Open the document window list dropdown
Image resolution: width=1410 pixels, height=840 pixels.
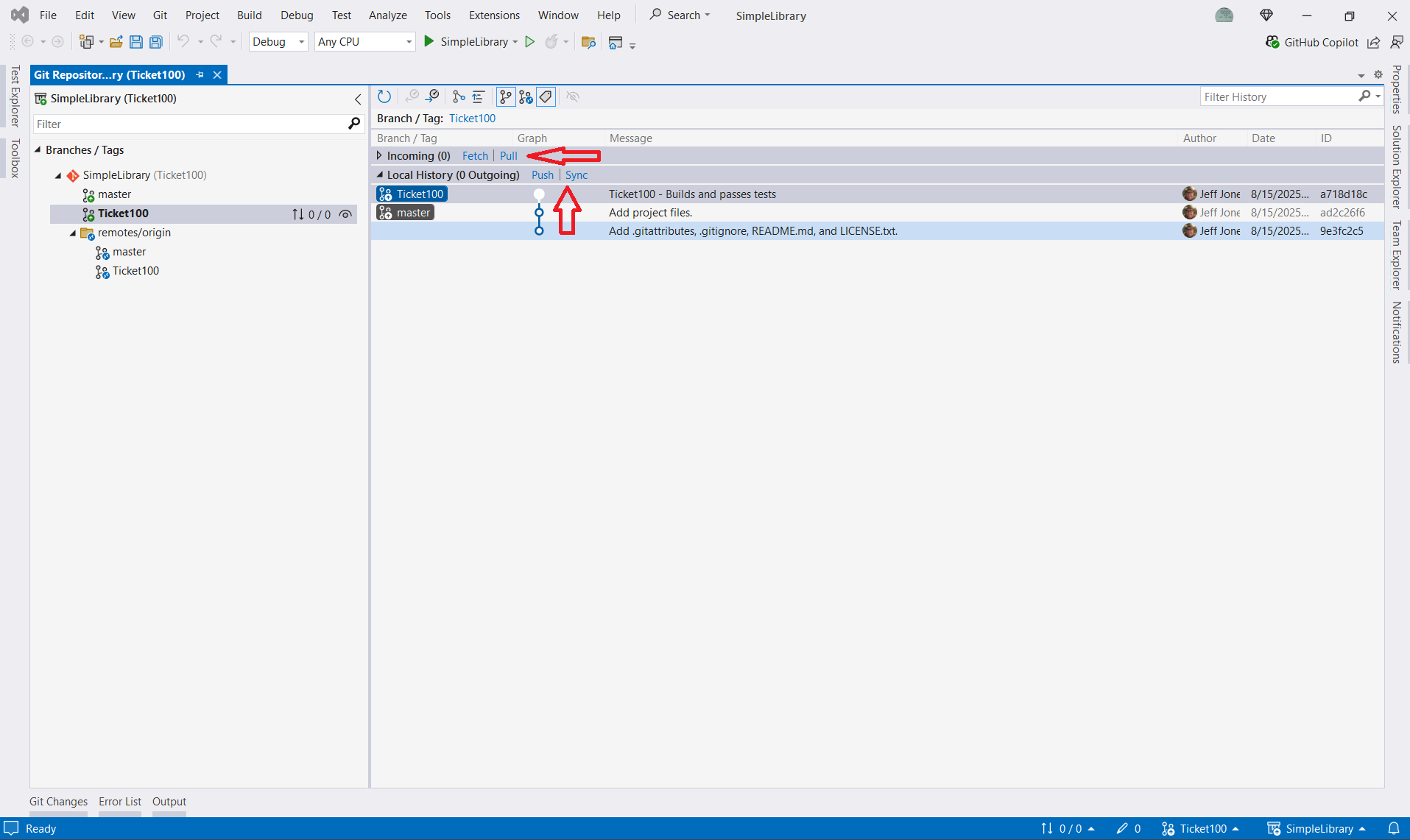pos(1361,75)
